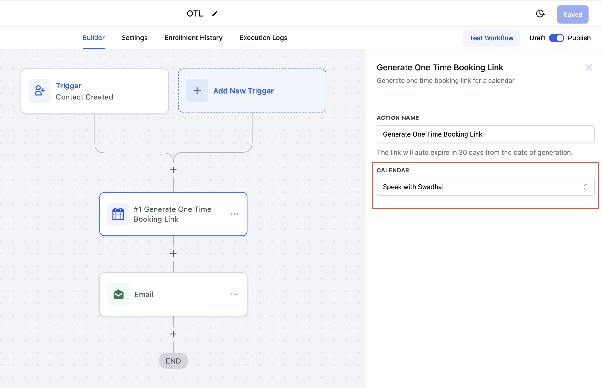Toggle the Draft/Publish switch
602x388 pixels.
556,38
